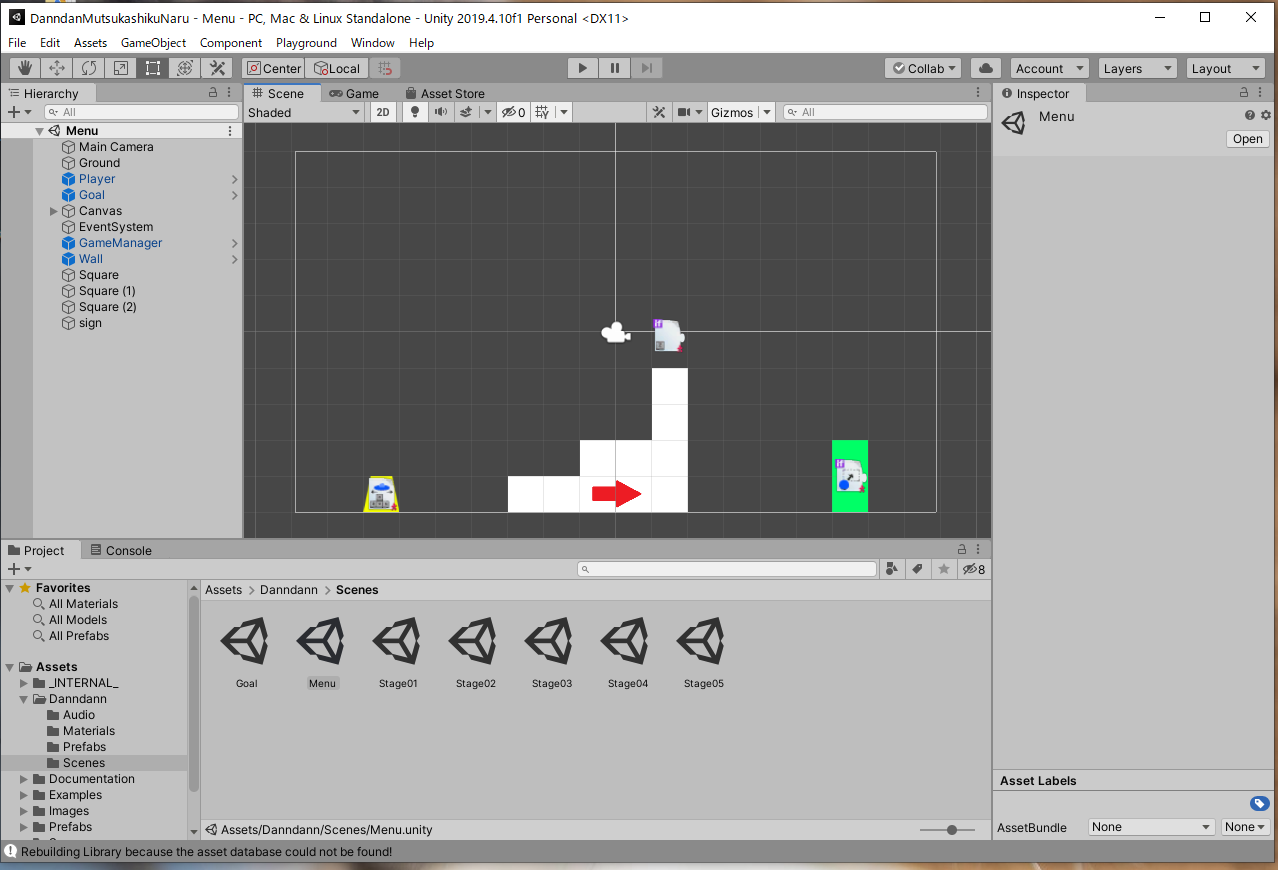This screenshot has height=870, width=1278.
Task: Open scene camera settings icon
Action: tap(685, 112)
